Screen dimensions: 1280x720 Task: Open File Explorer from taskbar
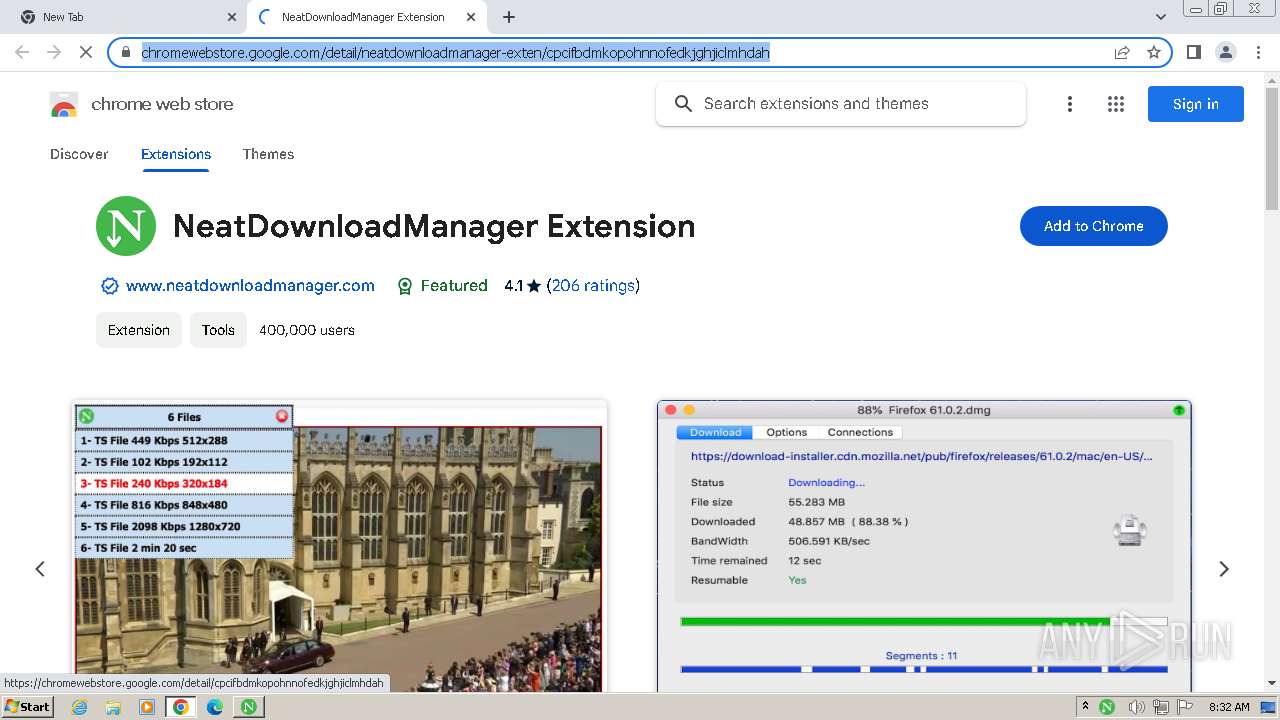[113, 707]
